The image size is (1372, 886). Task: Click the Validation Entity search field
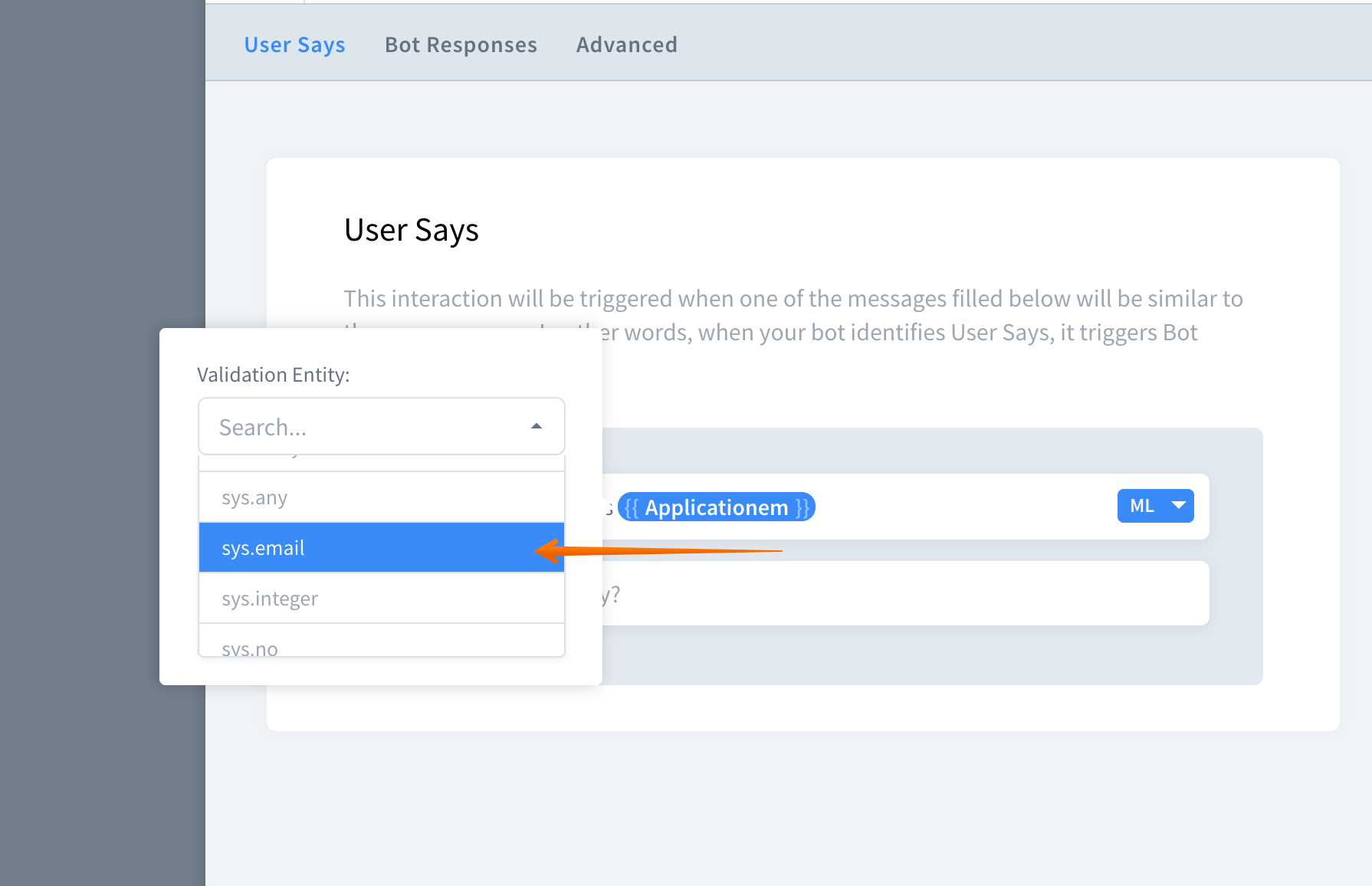click(x=360, y=427)
